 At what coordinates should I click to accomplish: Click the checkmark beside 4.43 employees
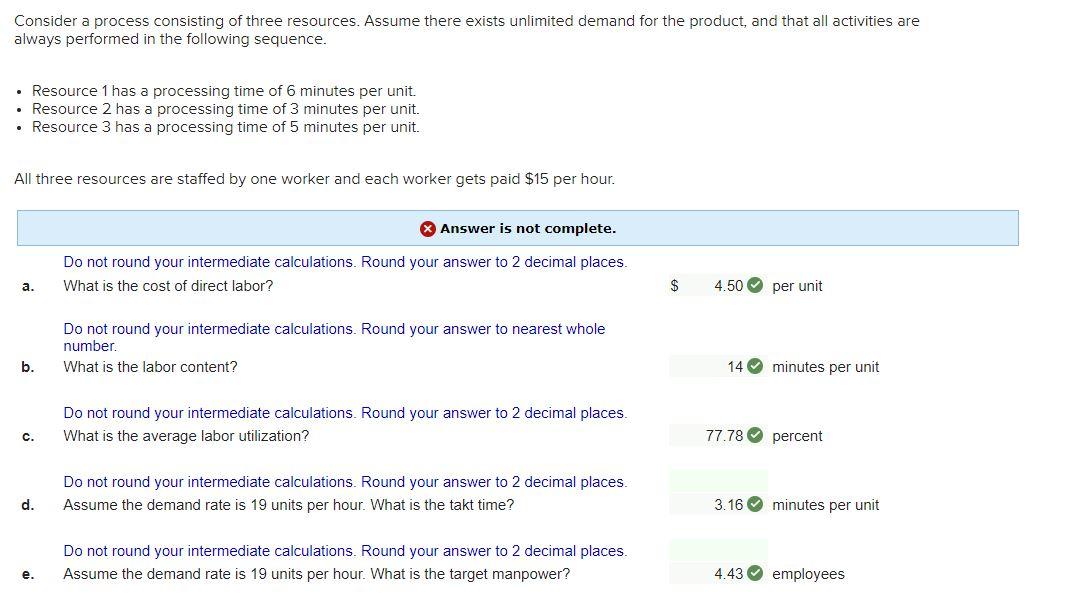tap(757, 574)
